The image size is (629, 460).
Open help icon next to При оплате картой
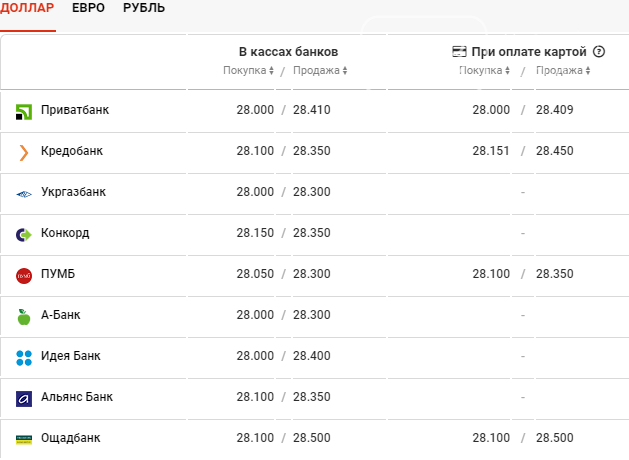tap(599, 52)
